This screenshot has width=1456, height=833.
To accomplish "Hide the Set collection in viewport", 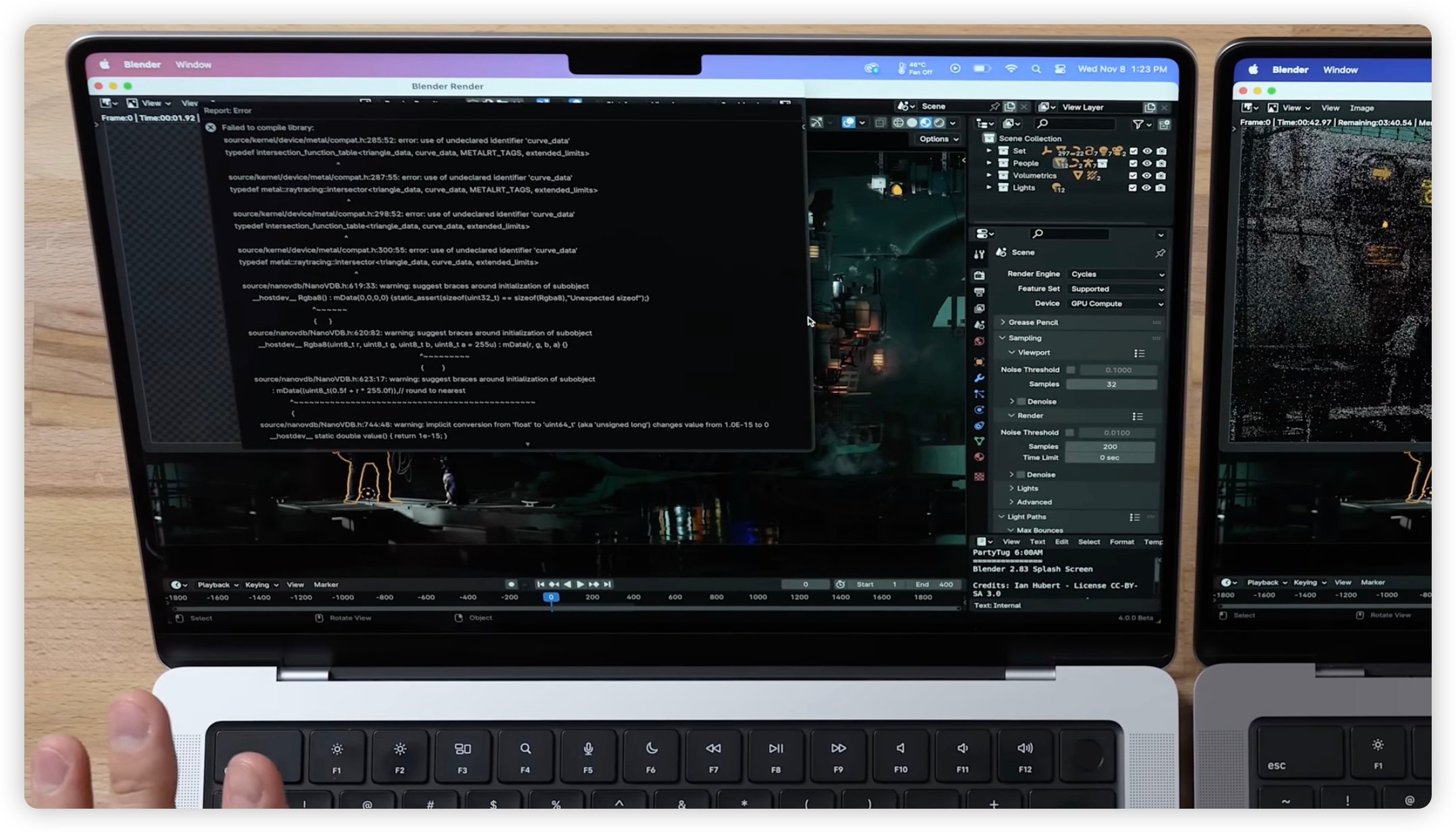I will tap(1147, 151).
